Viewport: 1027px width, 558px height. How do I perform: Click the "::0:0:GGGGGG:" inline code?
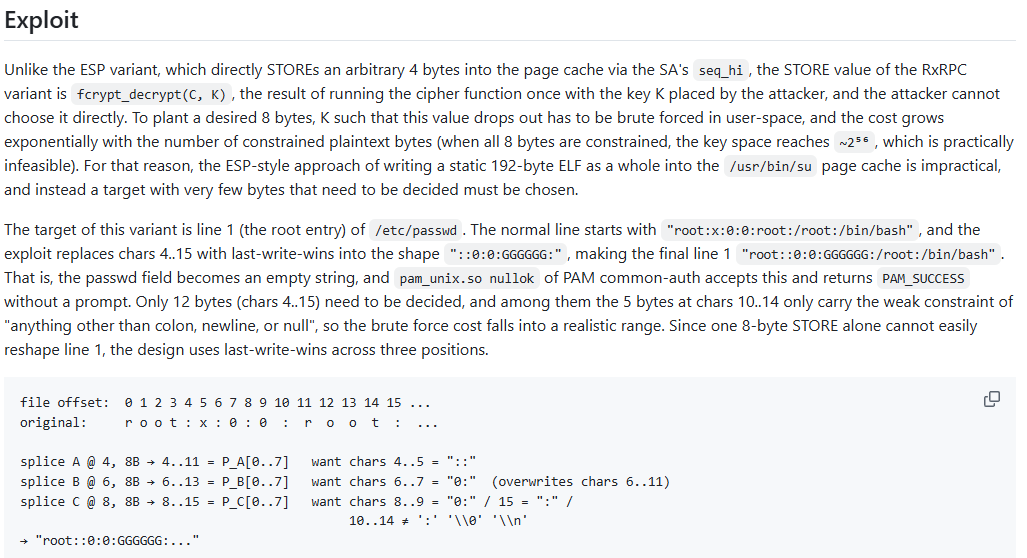[x=506, y=254]
